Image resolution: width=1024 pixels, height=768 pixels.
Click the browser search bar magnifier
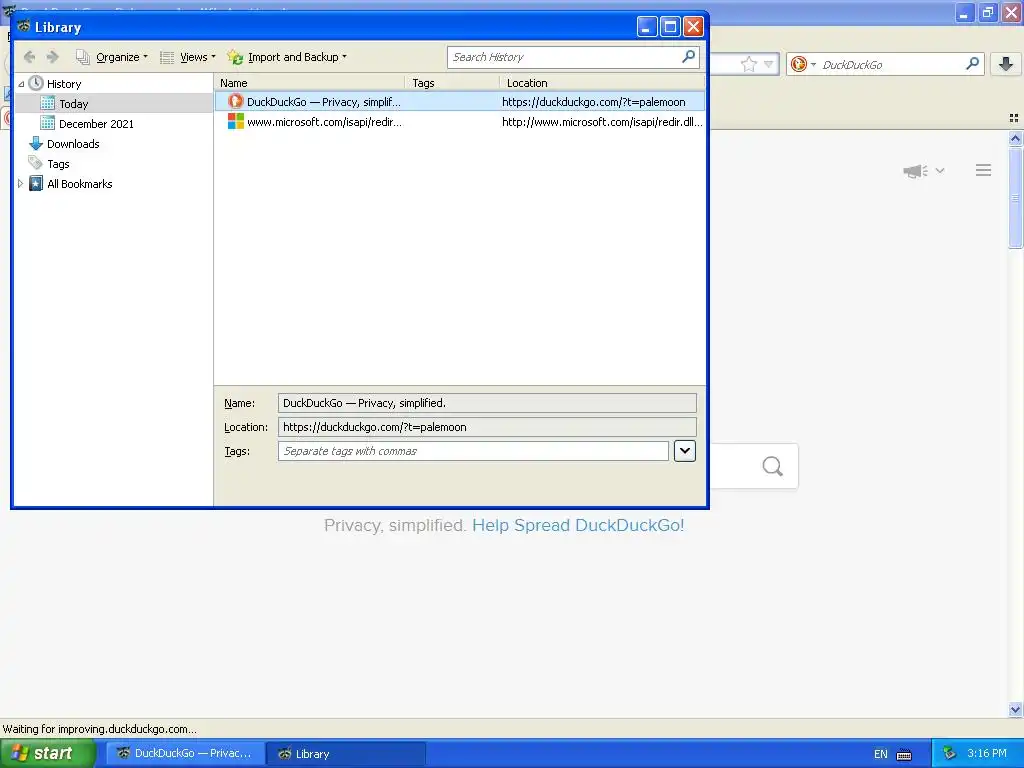coord(972,63)
